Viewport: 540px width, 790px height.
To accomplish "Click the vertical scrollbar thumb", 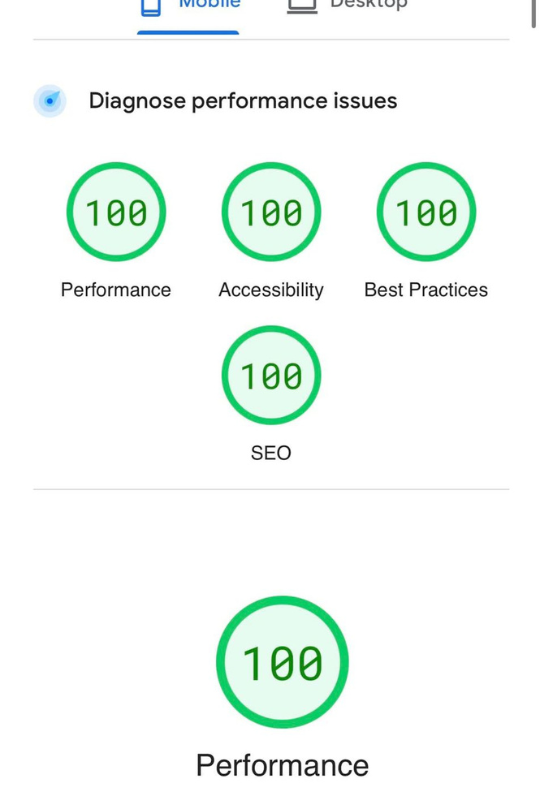I will click(x=533, y=14).
